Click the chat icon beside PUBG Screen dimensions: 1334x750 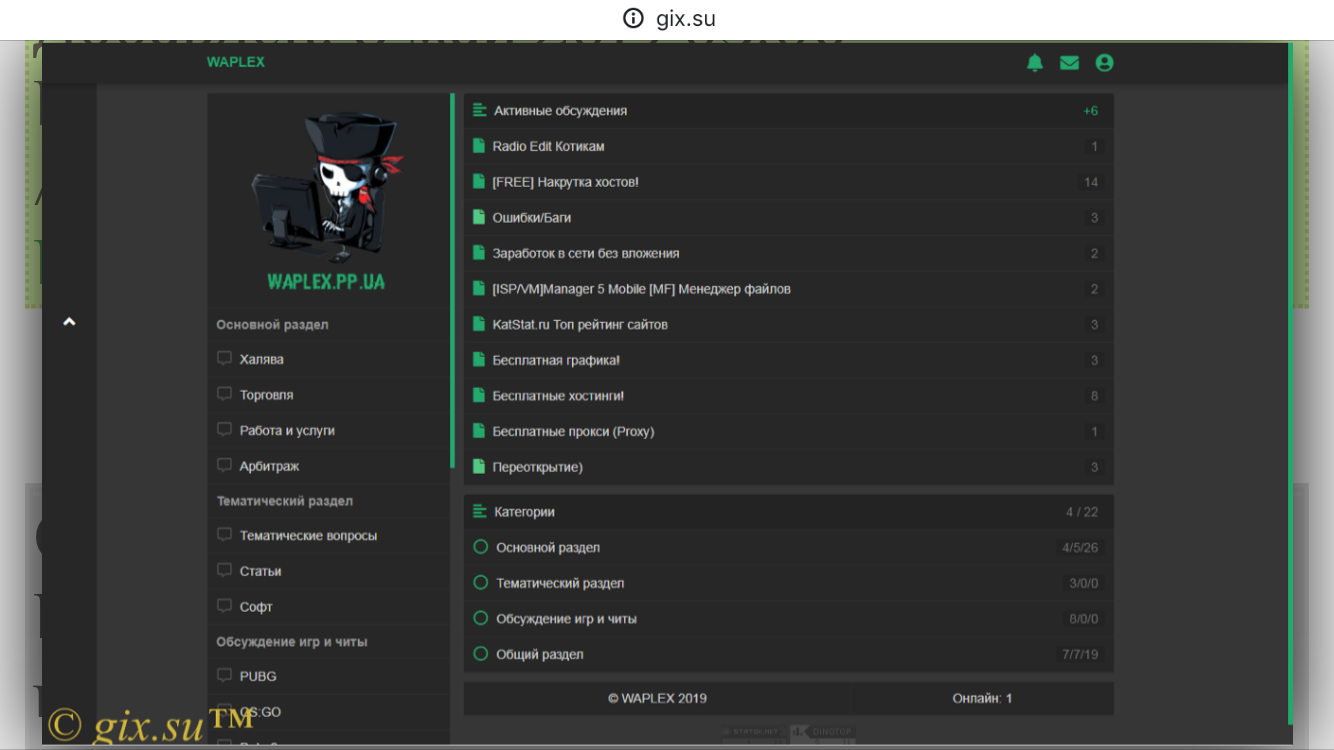click(225, 676)
